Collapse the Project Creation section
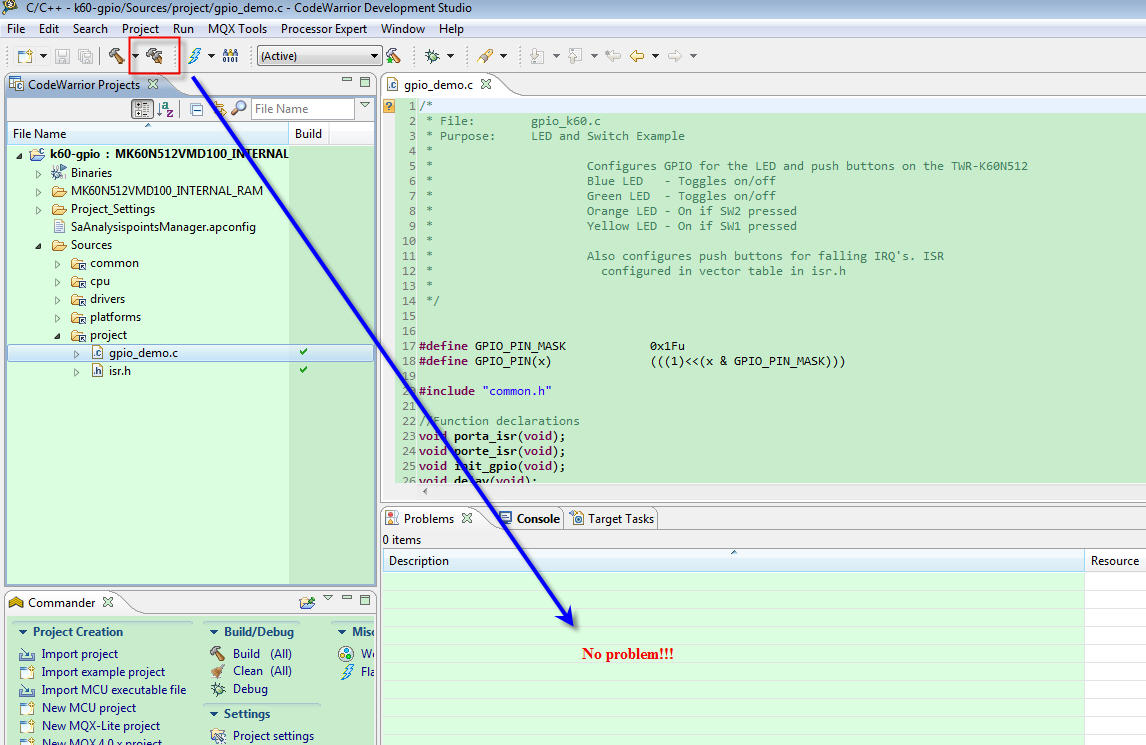This screenshot has width=1146, height=745. point(23,632)
